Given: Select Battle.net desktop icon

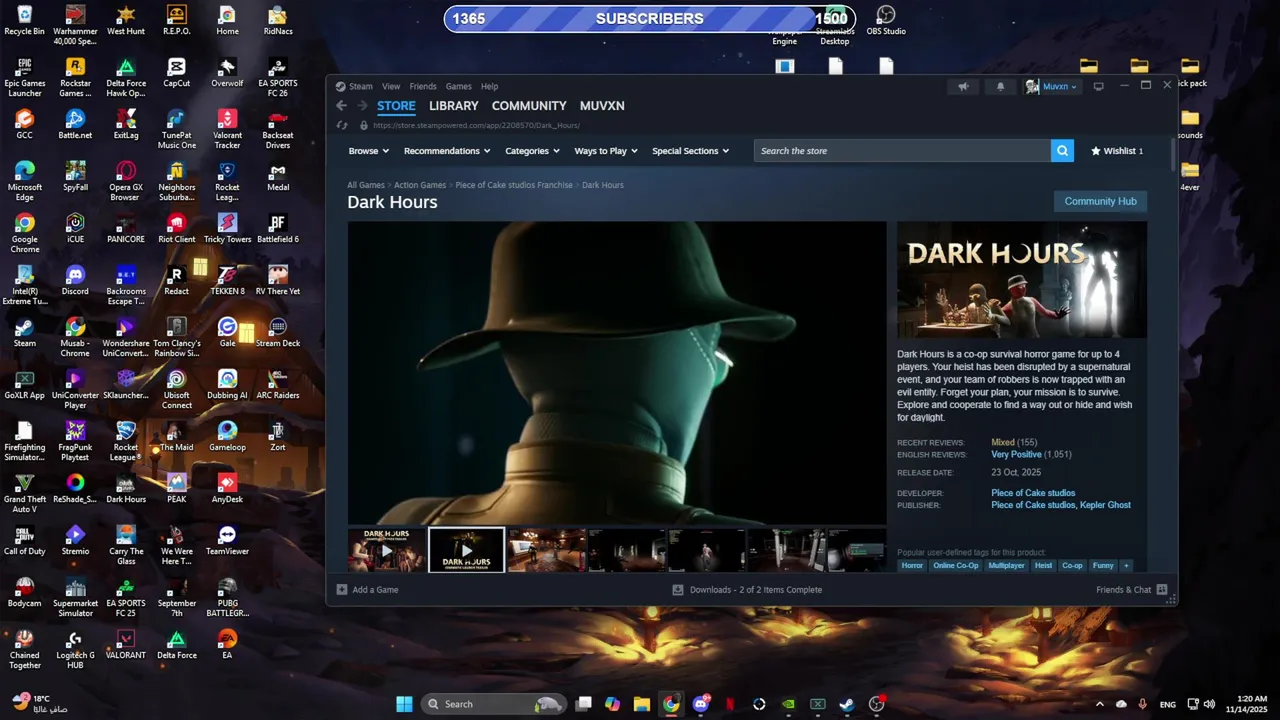Looking at the screenshot, I should tap(75, 124).
